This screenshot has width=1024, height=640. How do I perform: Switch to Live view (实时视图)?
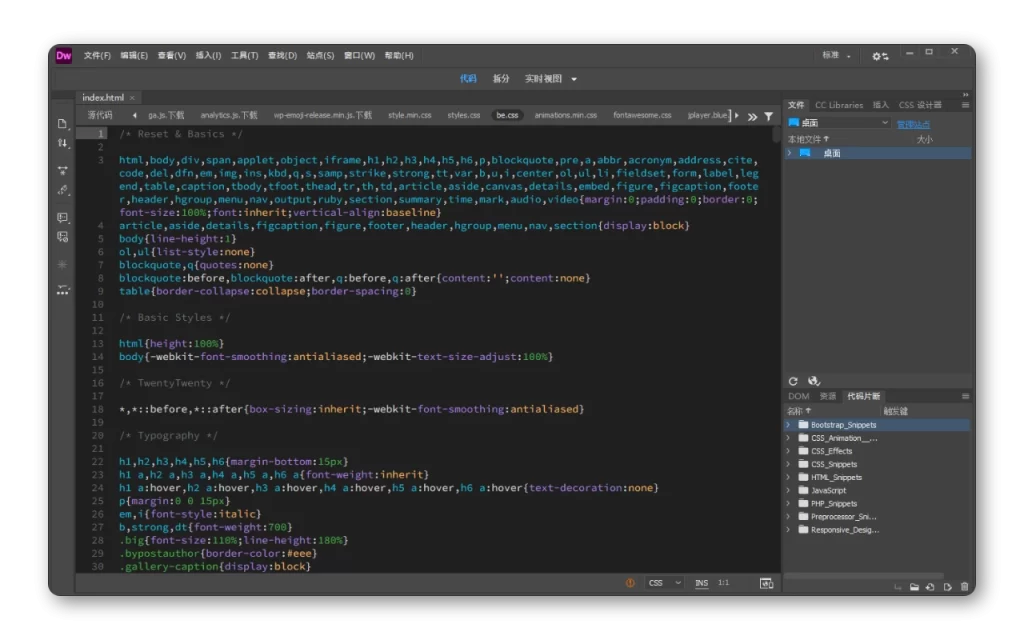544,79
